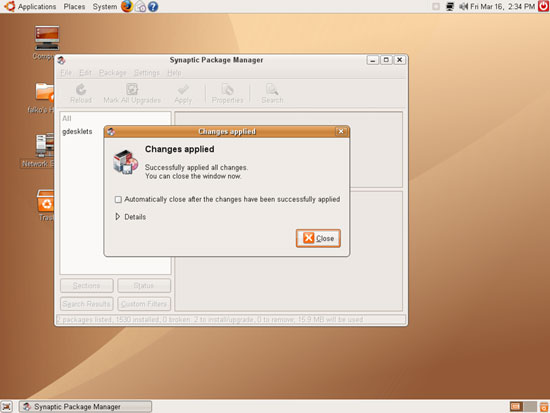Switch to the first workspace in switcher

[516, 407]
